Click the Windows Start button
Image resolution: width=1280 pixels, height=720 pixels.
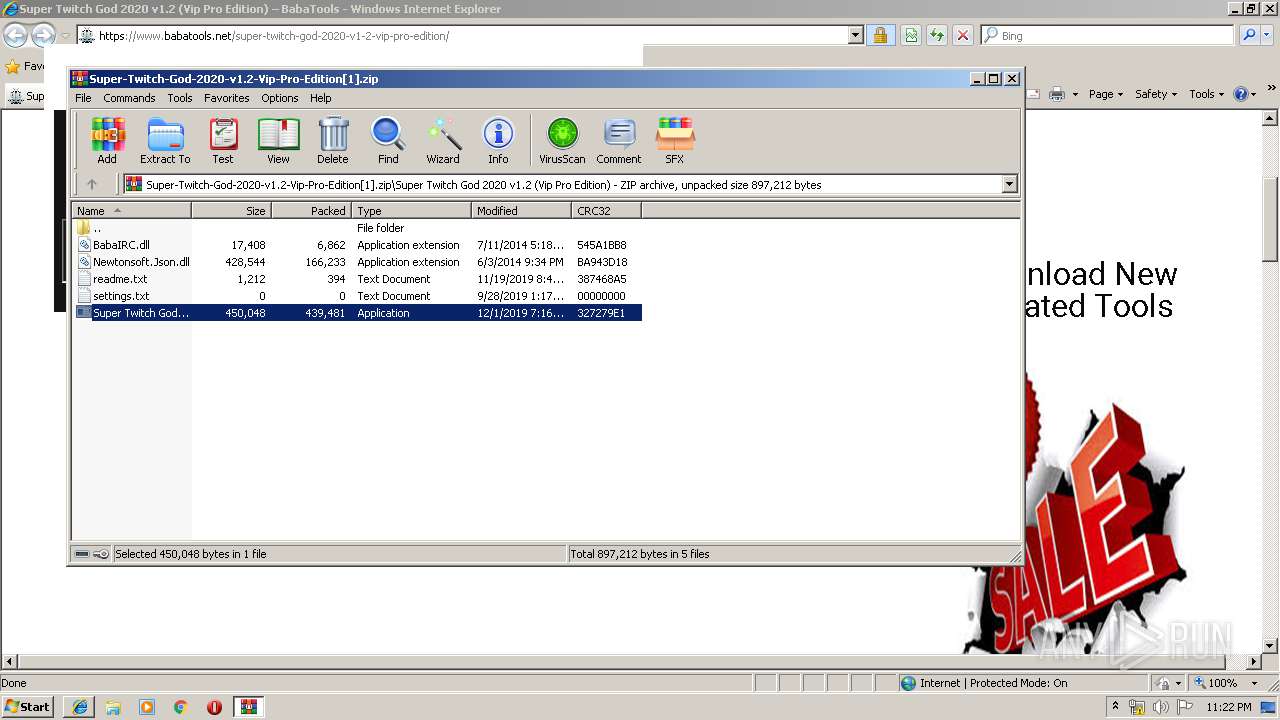point(28,707)
